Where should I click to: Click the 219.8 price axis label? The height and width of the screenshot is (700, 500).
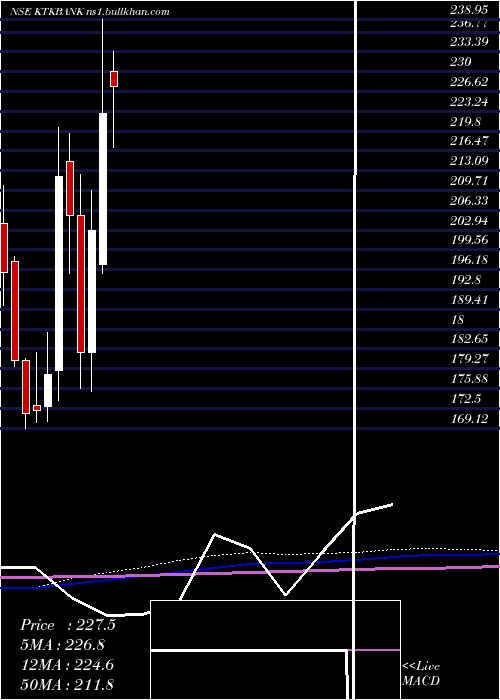(465, 122)
